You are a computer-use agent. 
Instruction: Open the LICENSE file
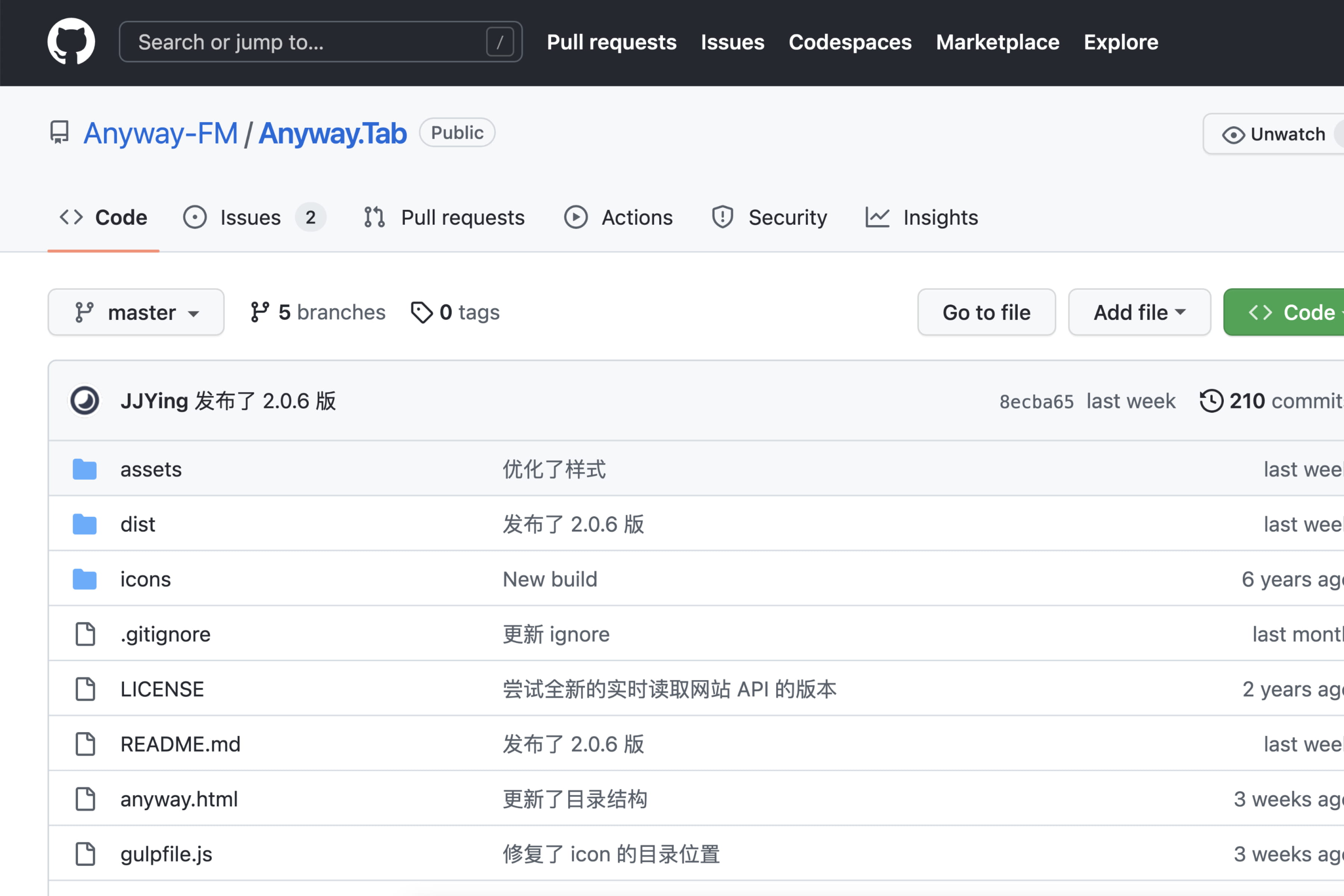(162, 689)
